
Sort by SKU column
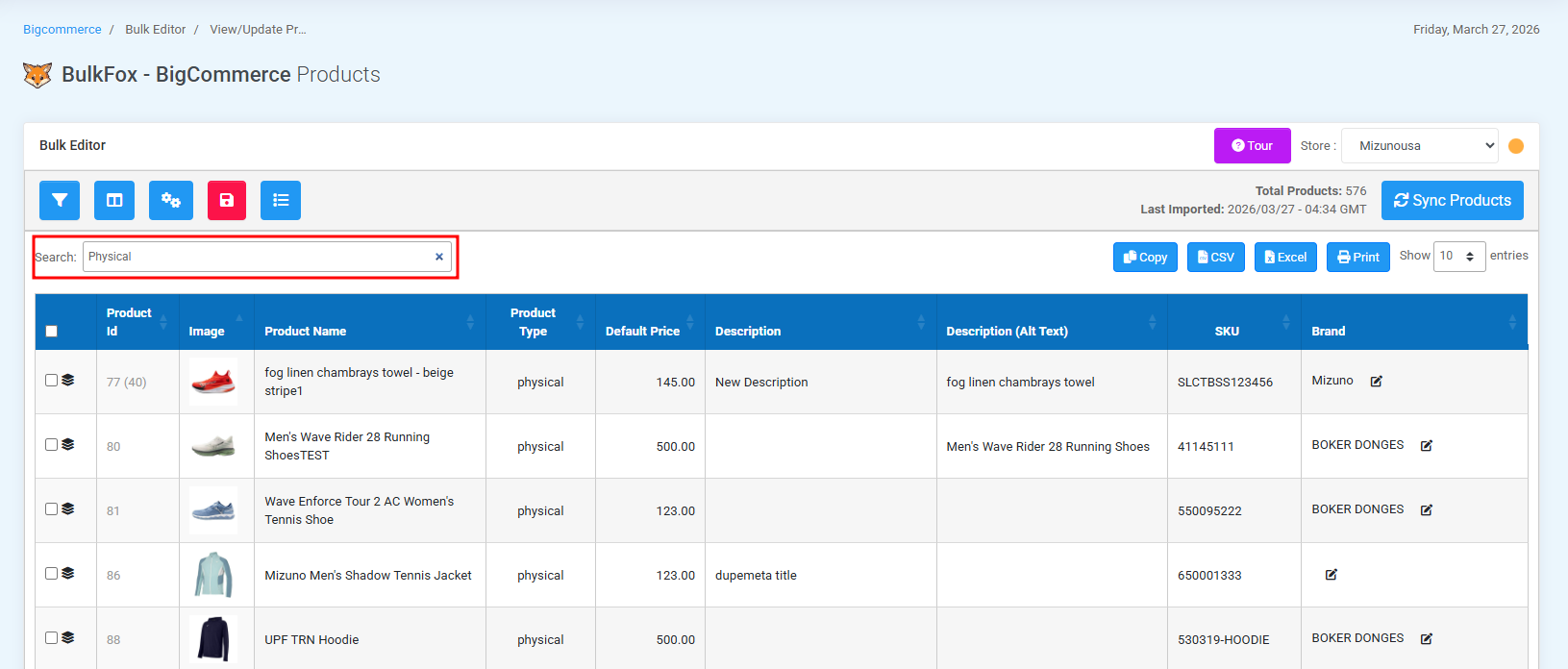1234,322
